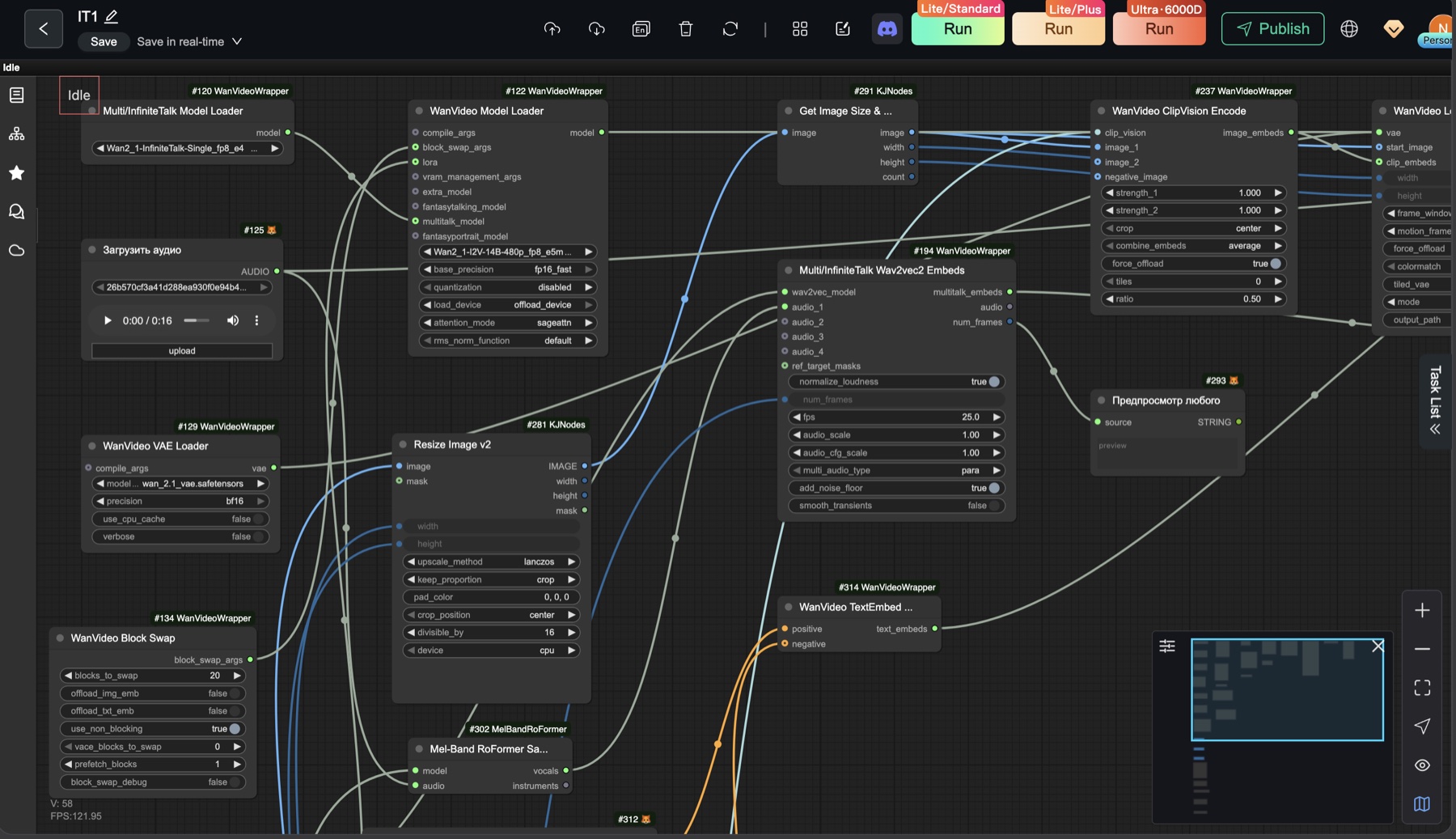The width and height of the screenshot is (1456, 839).
Task: Click the cloud upload icon in toolbar
Action: point(552,29)
